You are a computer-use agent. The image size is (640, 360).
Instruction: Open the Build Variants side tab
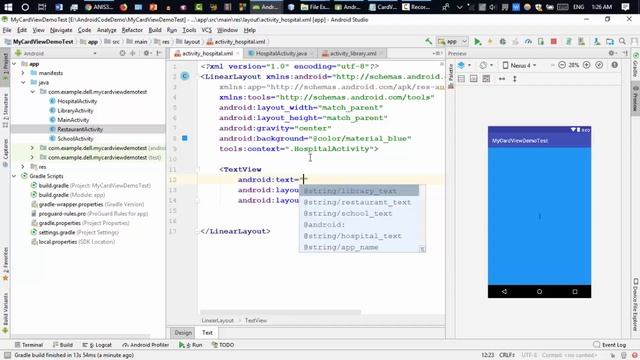coord(5,313)
